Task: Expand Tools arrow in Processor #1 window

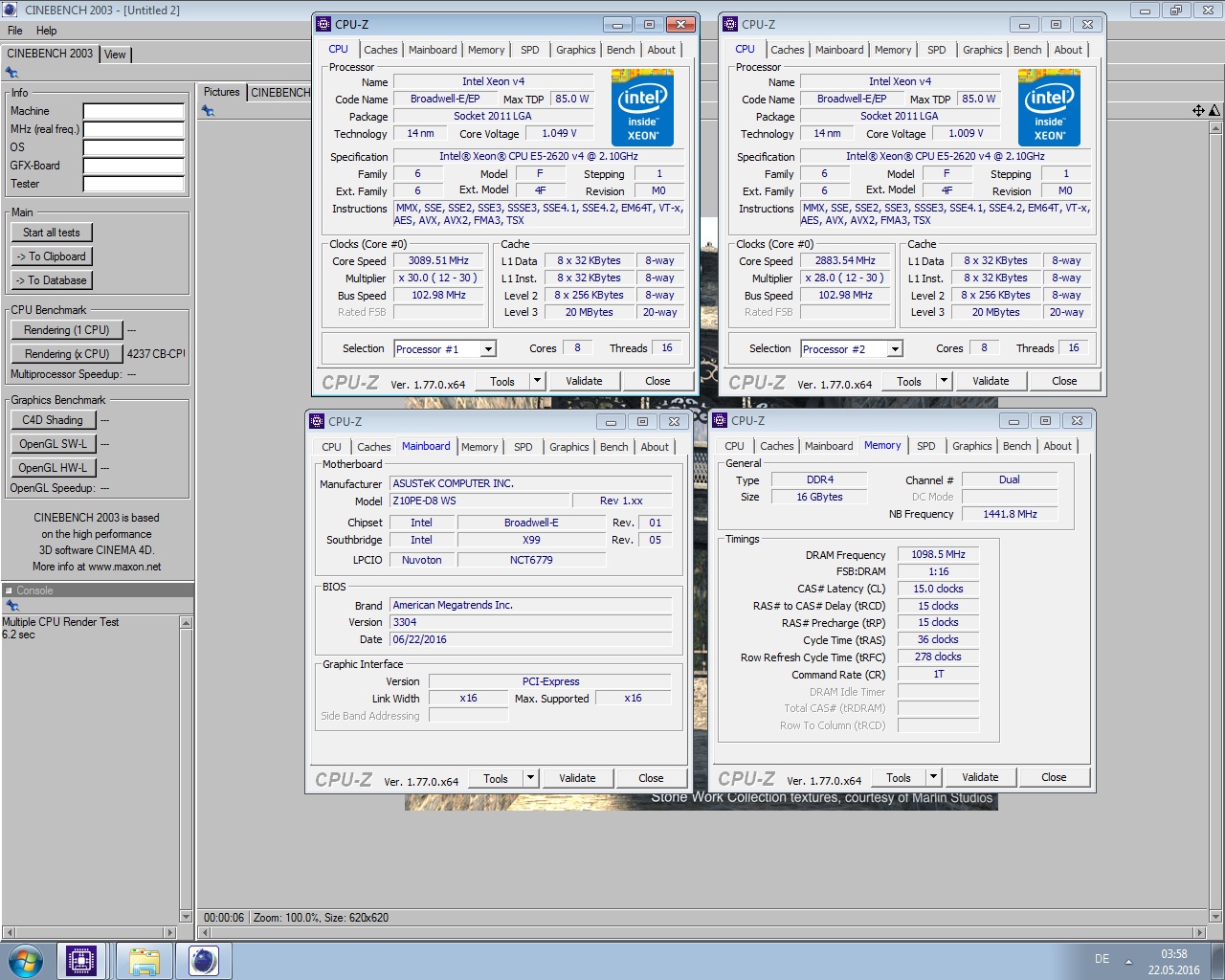Action: 537,381
